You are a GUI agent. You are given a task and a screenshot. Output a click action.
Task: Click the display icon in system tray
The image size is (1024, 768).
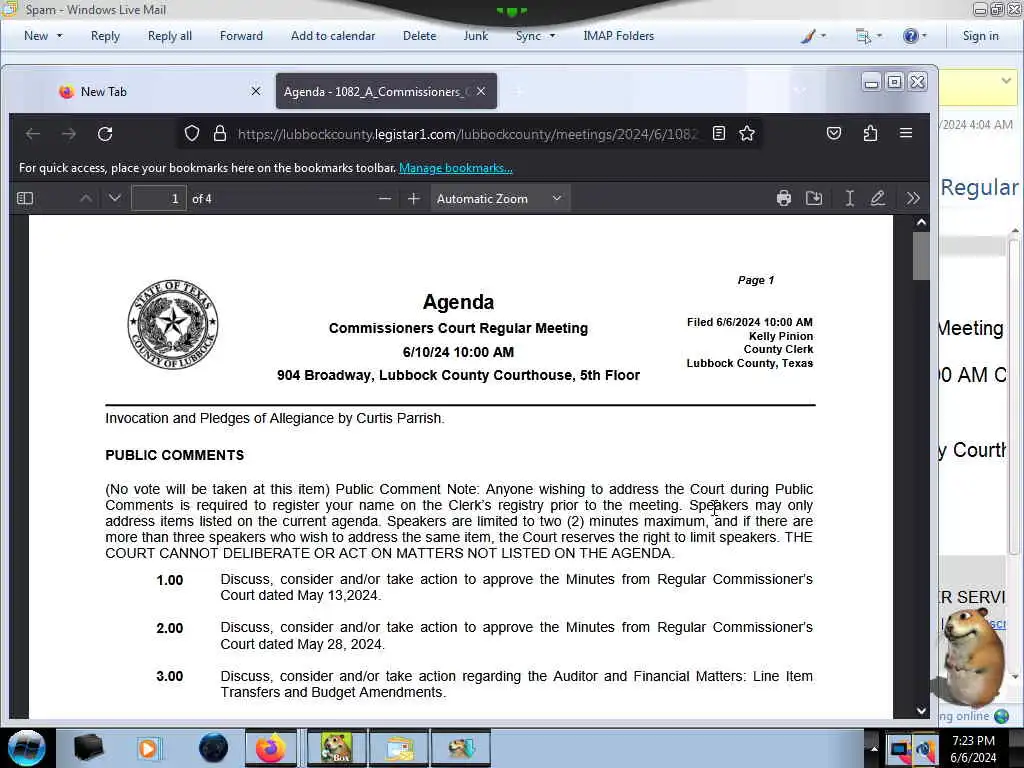[900, 749]
